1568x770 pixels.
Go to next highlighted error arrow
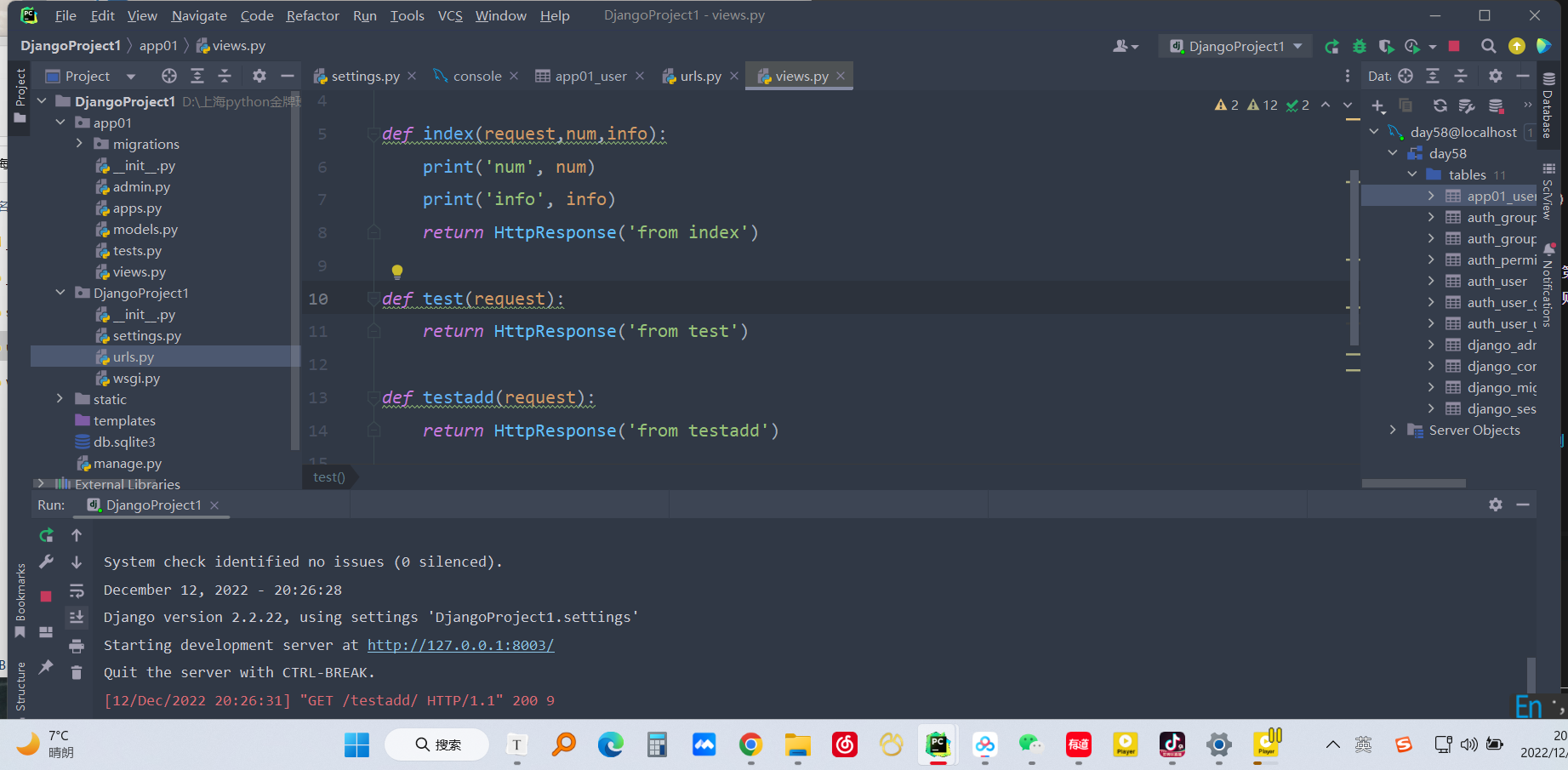point(1348,105)
